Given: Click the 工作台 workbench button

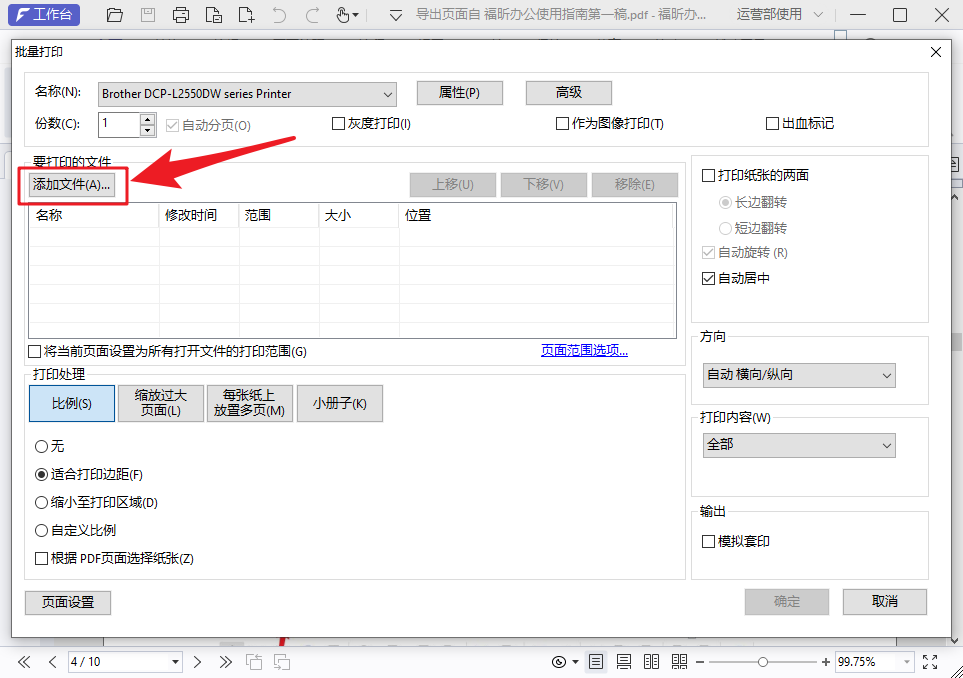Looking at the screenshot, I should 44,14.
